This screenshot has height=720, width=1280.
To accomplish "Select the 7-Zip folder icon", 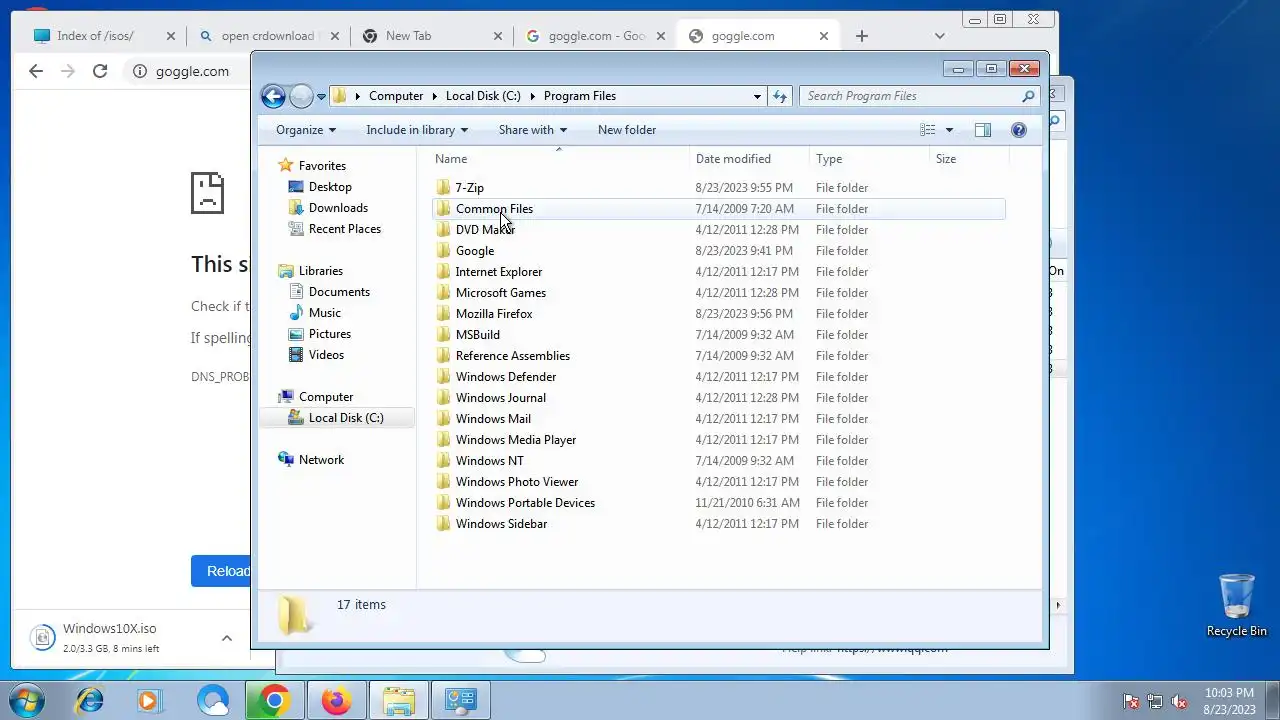I will click(x=444, y=188).
